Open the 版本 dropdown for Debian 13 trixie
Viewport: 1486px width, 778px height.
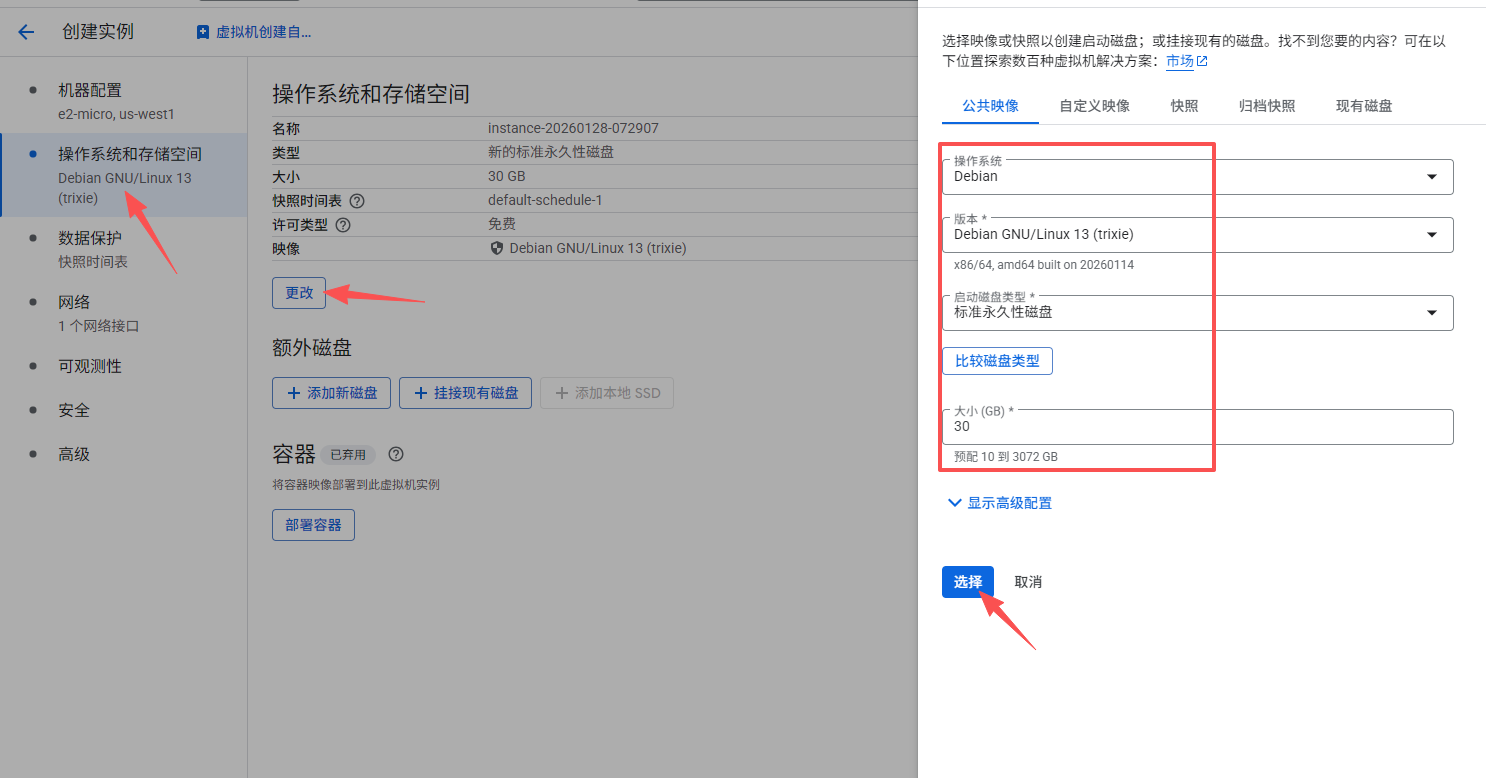coord(1196,235)
